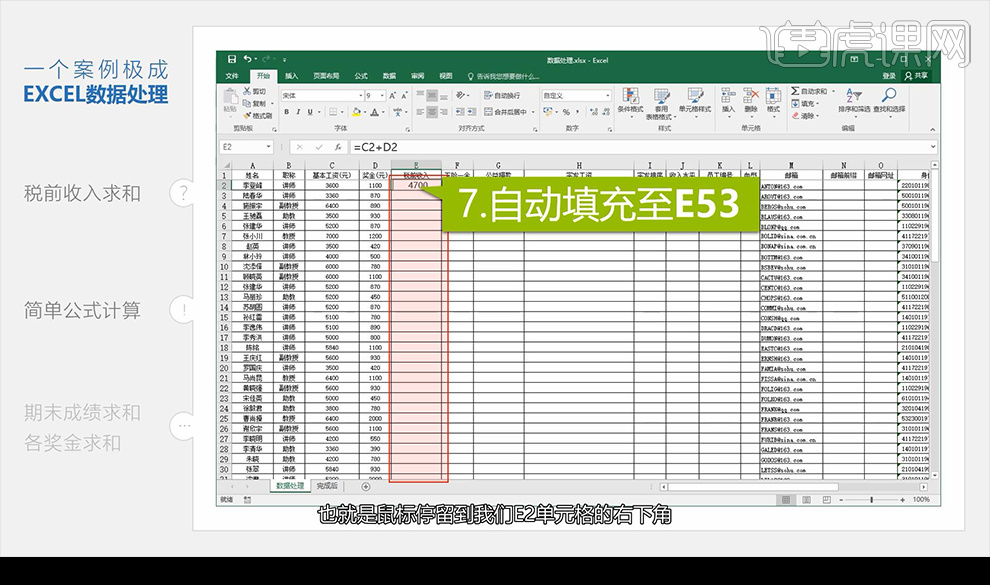The image size is (990, 585).
Task: Open Find & Select magnifier icon
Action: point(888,93)
